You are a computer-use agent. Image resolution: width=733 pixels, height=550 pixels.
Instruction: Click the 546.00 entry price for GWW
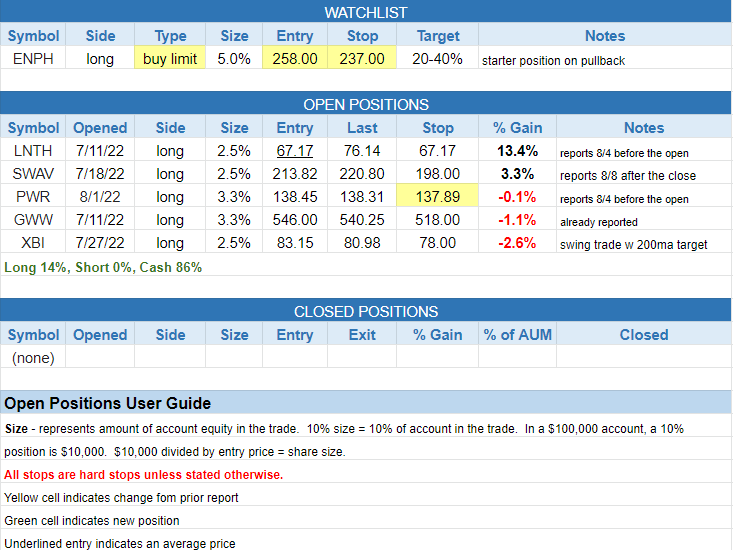click(x=295, y=220)
